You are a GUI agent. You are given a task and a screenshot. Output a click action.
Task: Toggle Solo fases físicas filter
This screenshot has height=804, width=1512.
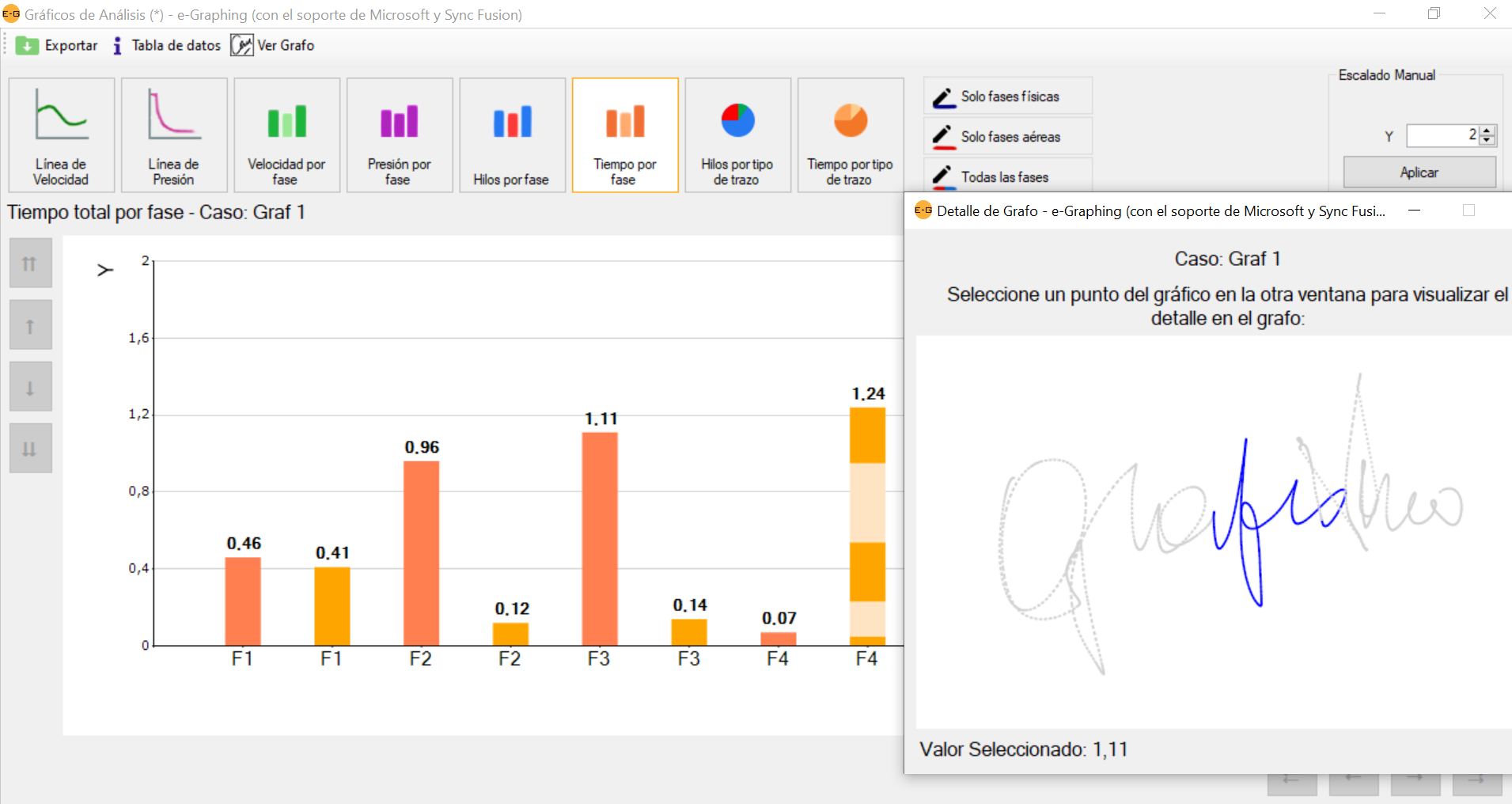[x=1008, y=97]
